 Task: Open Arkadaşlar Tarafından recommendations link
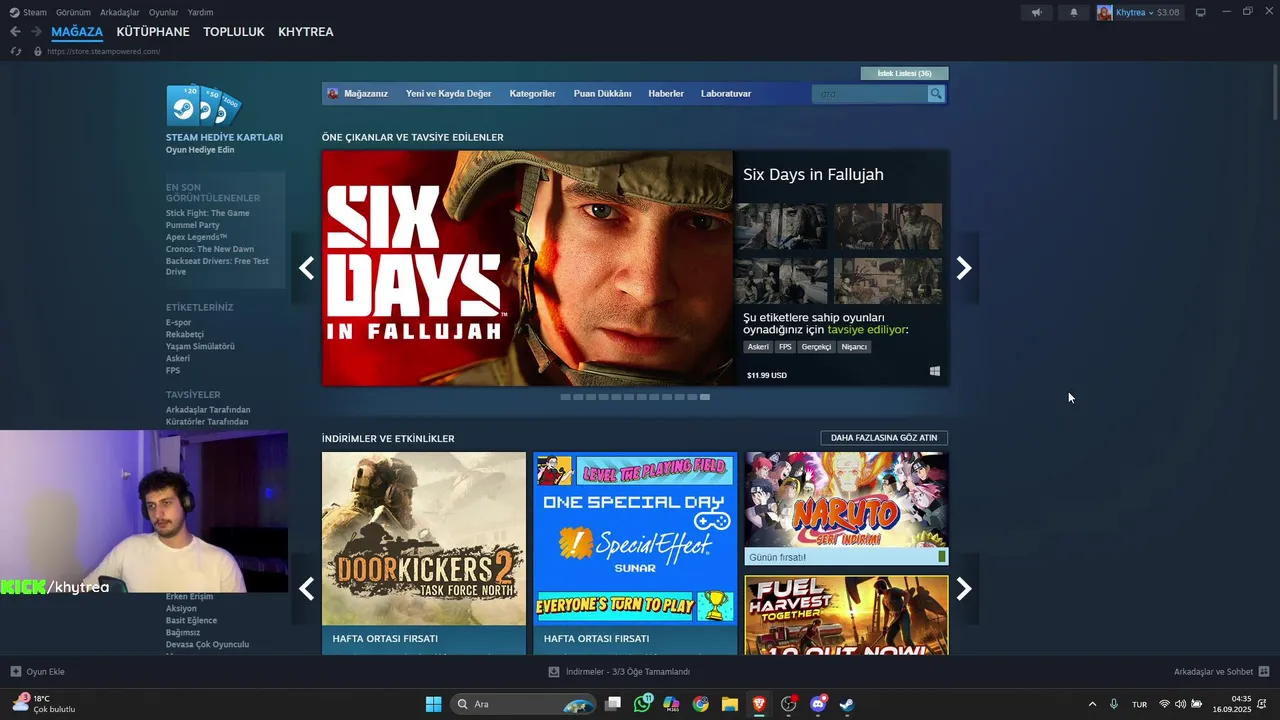tap(208, 410)
